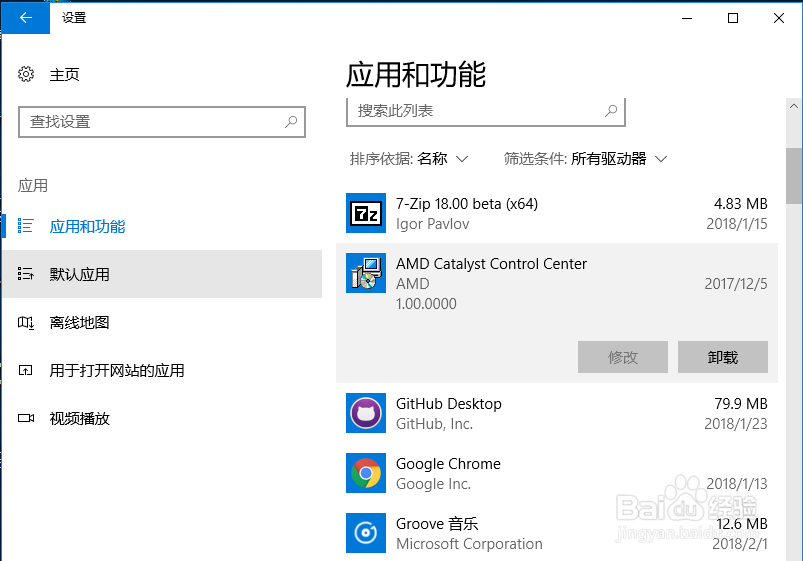Go back using the arrow button

coord(26,18)
